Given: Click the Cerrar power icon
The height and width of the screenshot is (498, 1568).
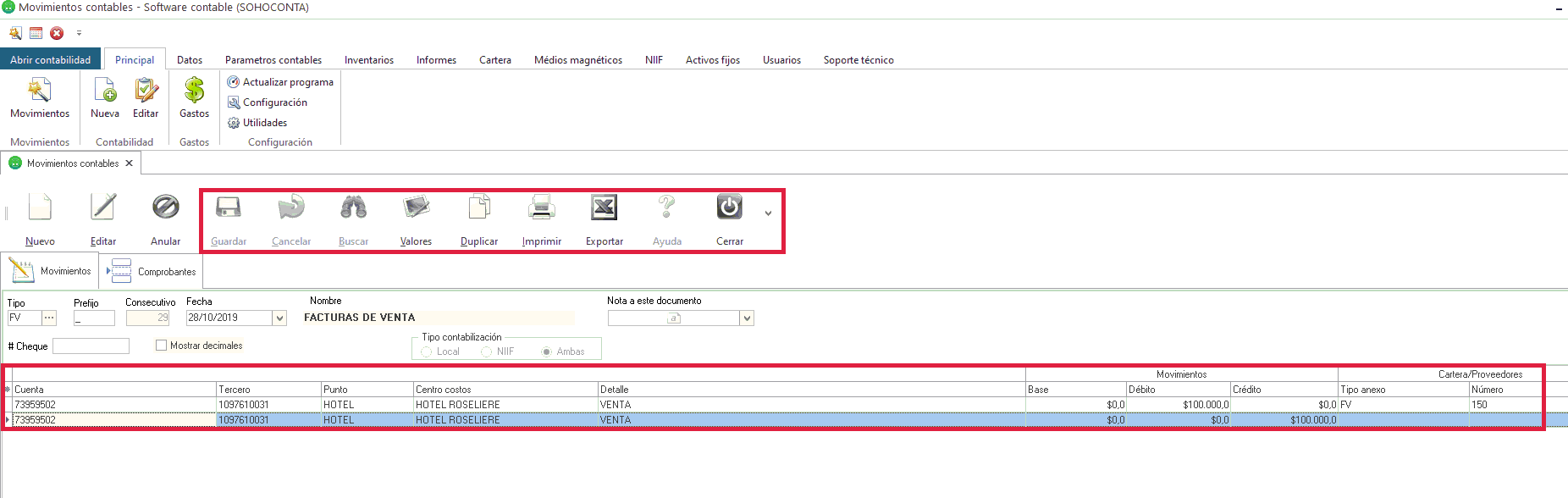Looking at the screenshot, I should coord(729,207).
